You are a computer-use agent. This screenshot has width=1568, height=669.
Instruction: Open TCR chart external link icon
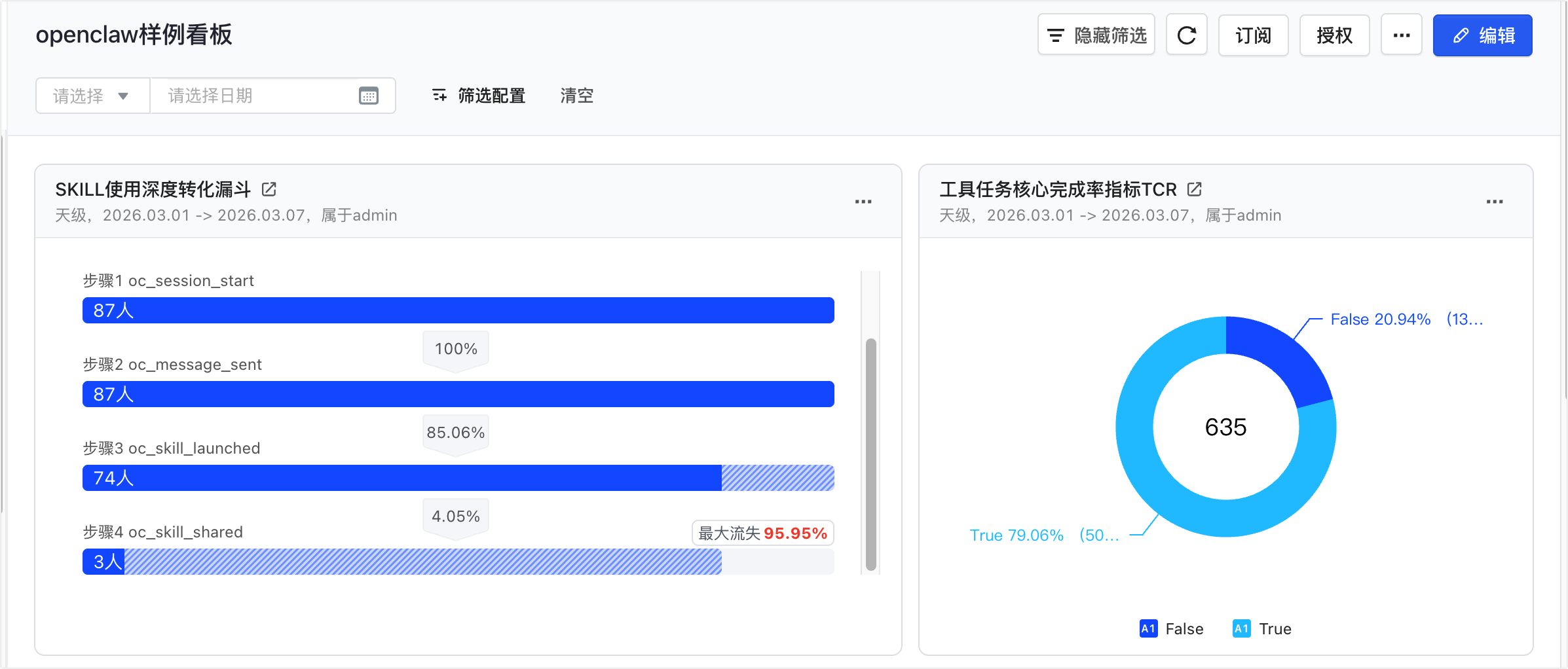[1195, 190]
